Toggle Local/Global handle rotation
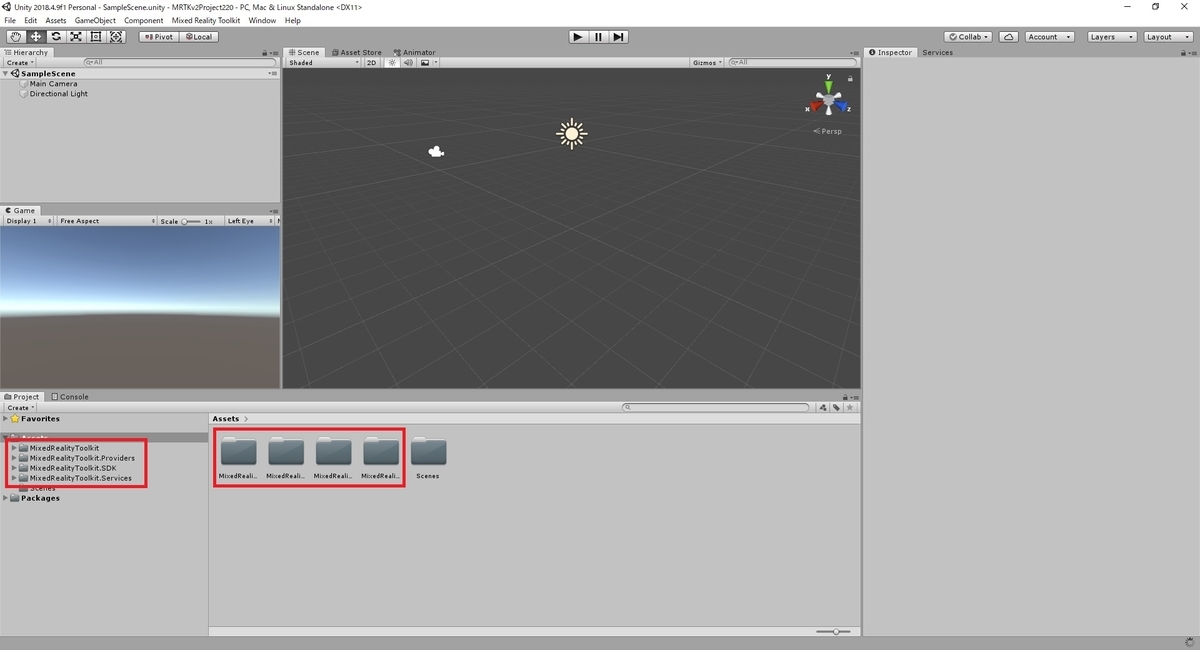The height and width of the screenshot is (650, 1200). pos(198,37)
